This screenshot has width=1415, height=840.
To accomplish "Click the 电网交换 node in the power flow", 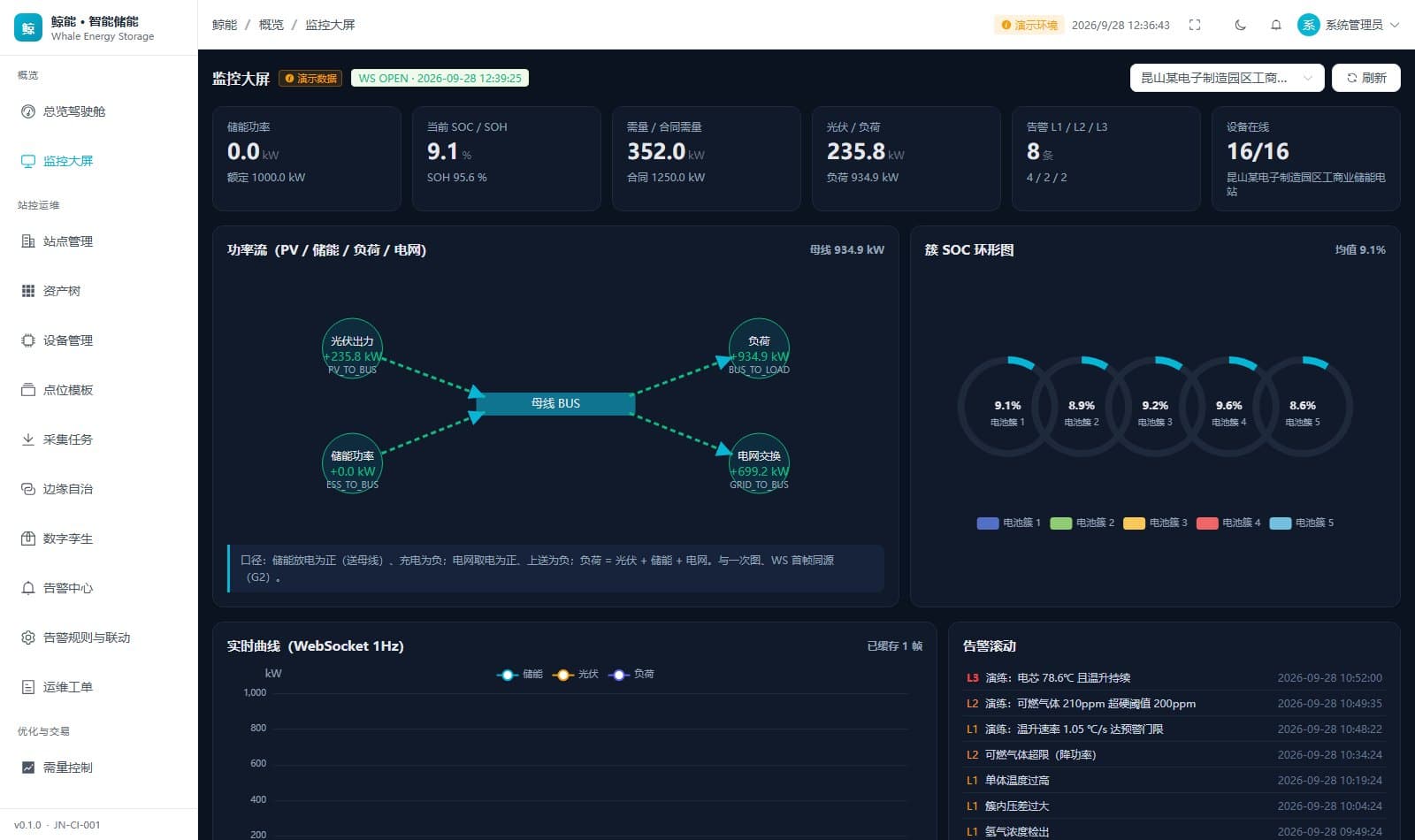I will click(759, 463).
